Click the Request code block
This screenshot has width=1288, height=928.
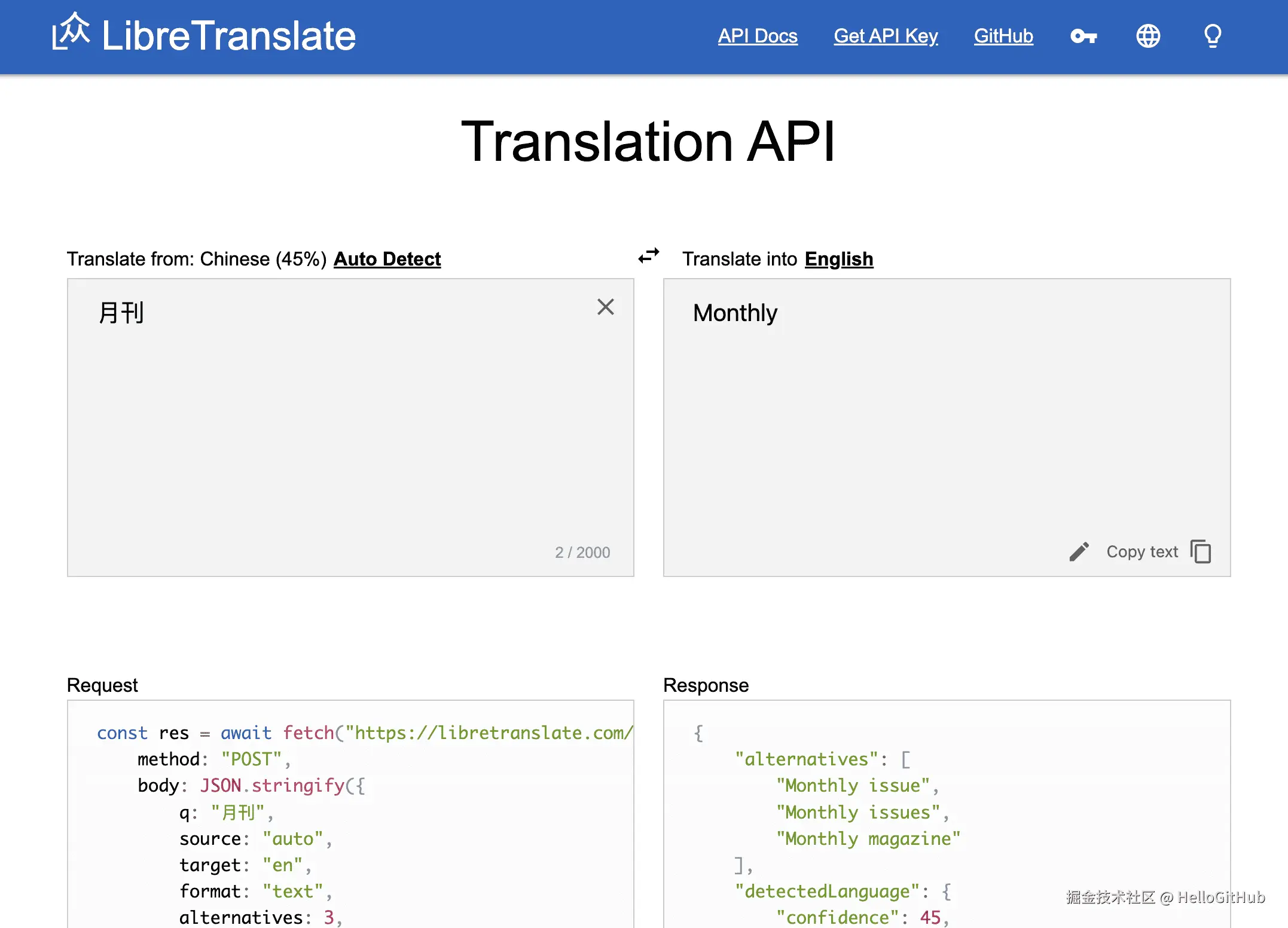coord(350,825)
